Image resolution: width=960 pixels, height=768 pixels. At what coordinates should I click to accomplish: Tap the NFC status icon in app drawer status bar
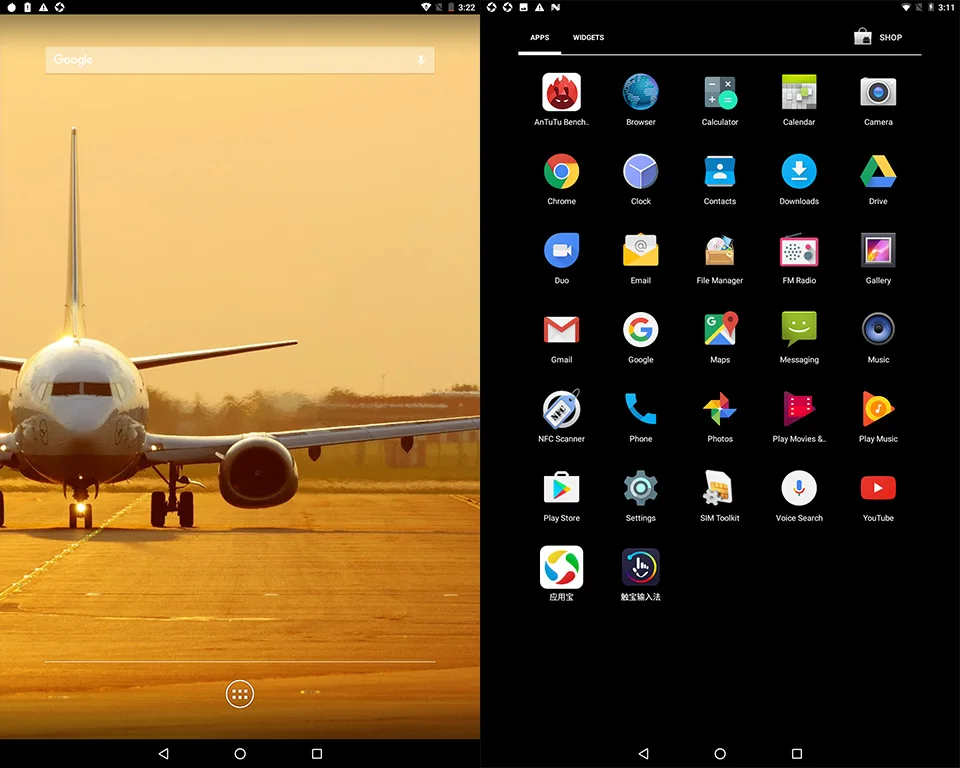(x=555, y=7)
